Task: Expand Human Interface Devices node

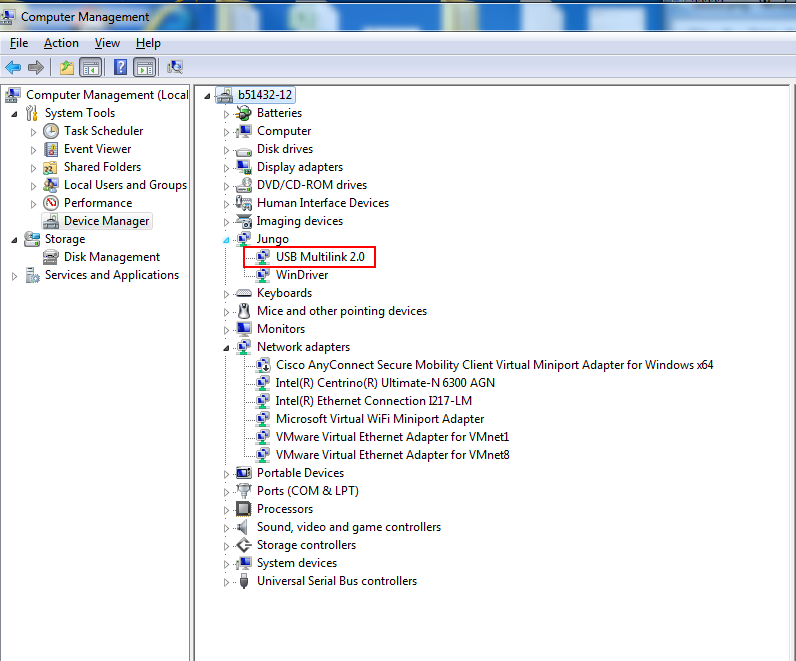Action: click(226, 204)
